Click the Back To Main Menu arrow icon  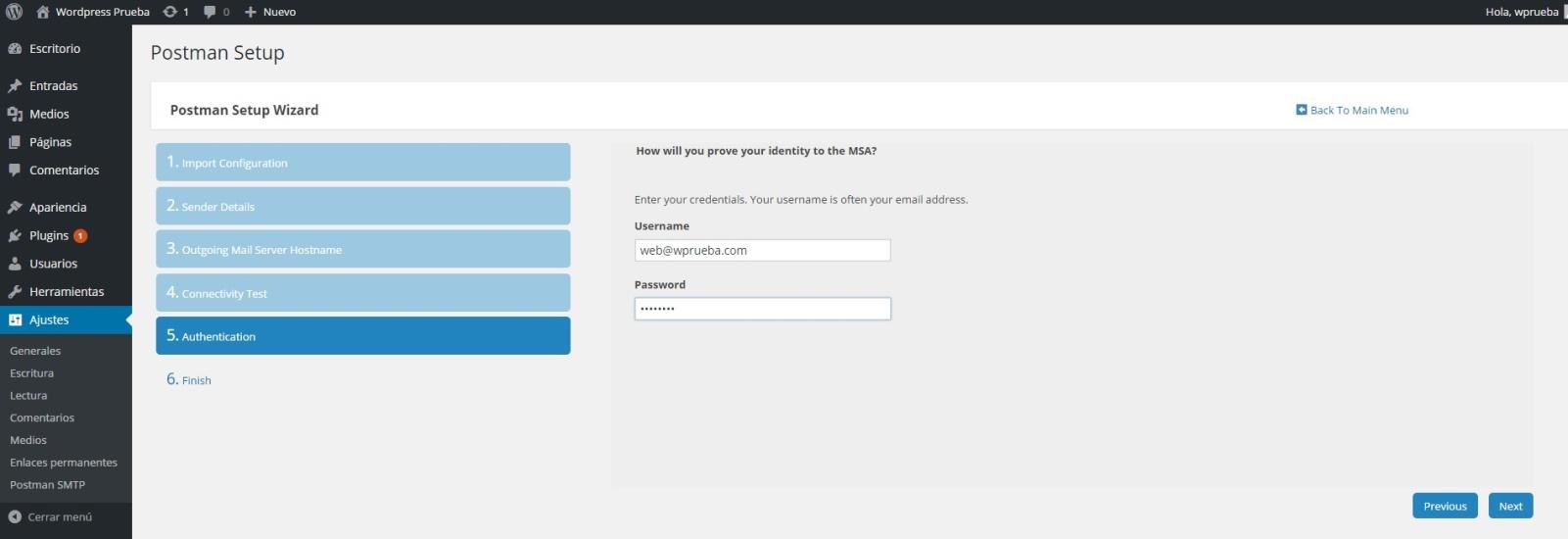[1302, 110]
